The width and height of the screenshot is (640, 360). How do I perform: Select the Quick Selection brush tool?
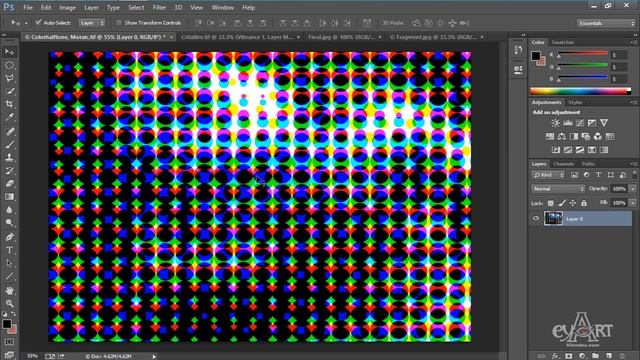(9, 91)
